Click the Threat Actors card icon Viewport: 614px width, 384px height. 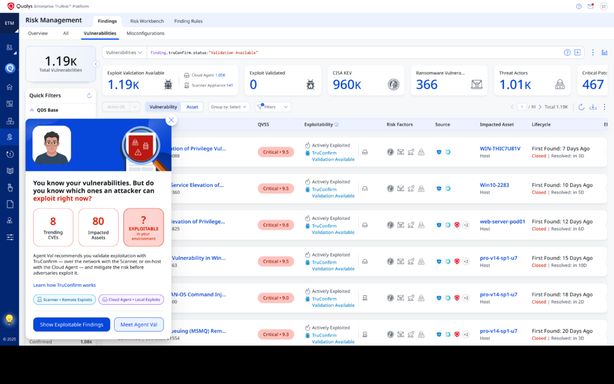pyautogui.click(x=560, y=84)
